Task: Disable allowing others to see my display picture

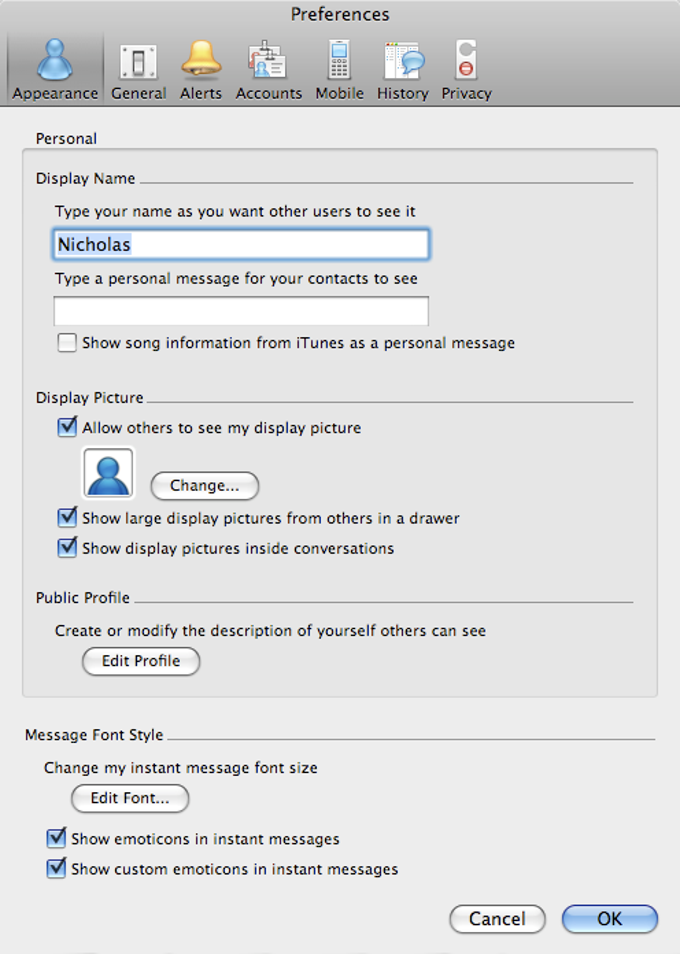Action: tap(66, 426)
